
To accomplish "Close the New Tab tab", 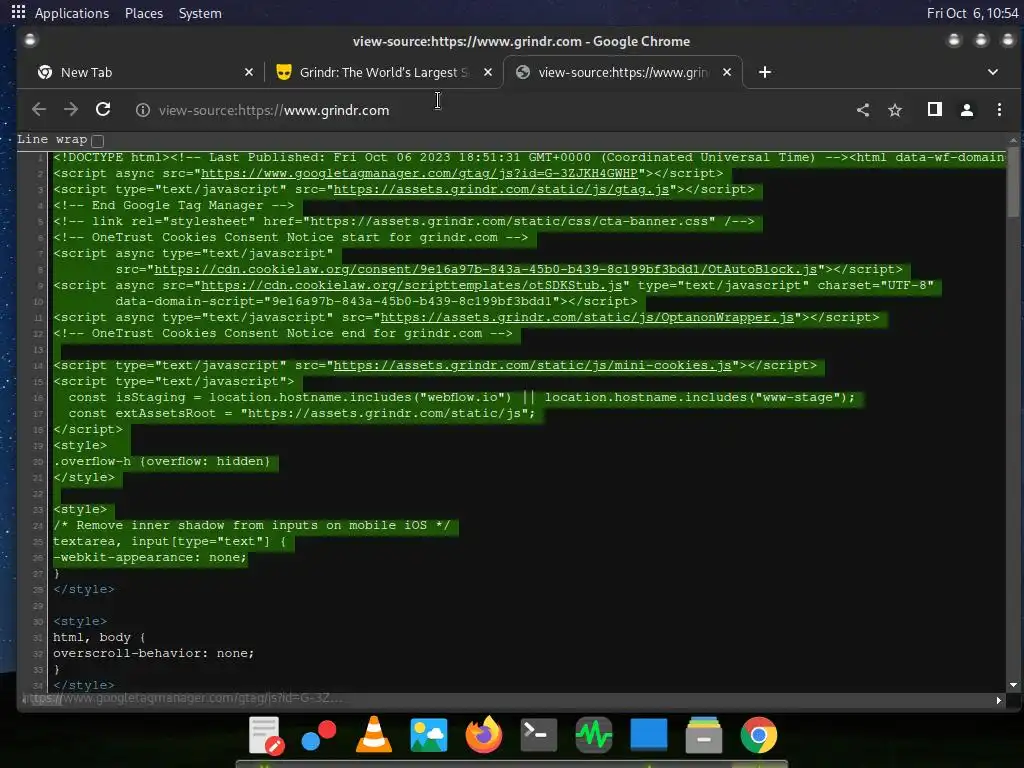I will pos(249,72).
